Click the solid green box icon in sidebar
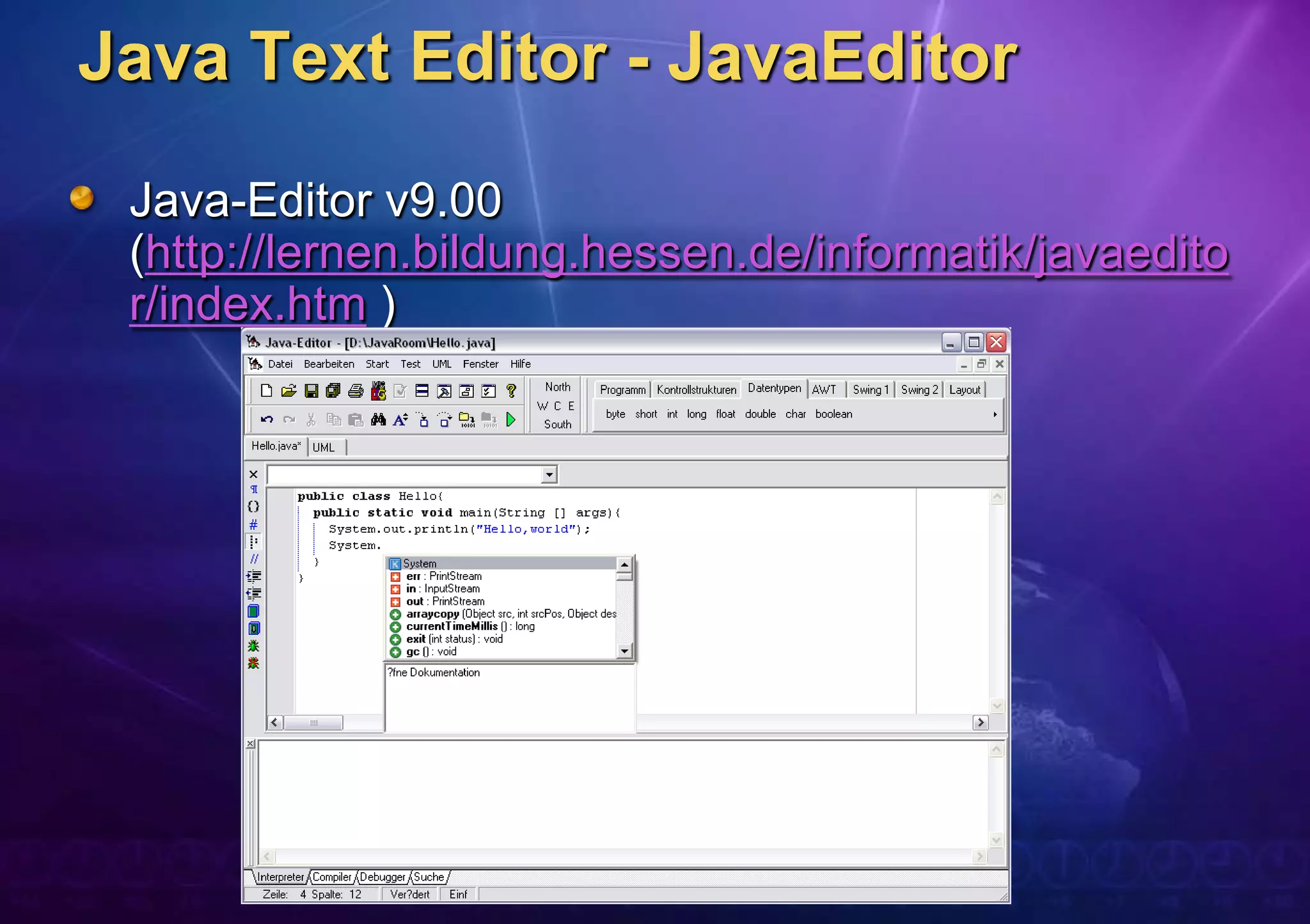Image resolution: width=1310 pixels, height=924 pixels. pos(254,611)
